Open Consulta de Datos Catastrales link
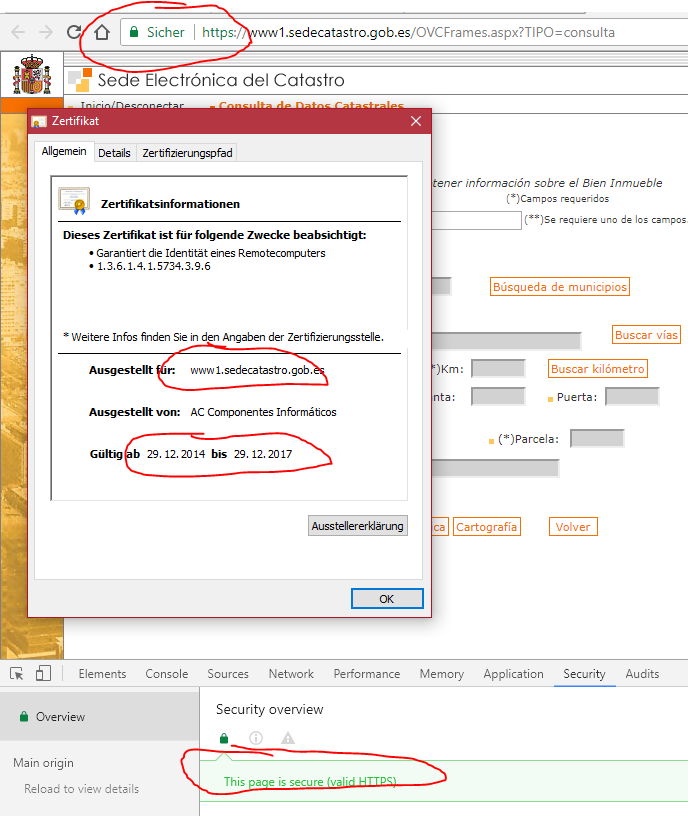Image resolution: width=688 pixels, height=816 pixels. click(x=311, y=106)
